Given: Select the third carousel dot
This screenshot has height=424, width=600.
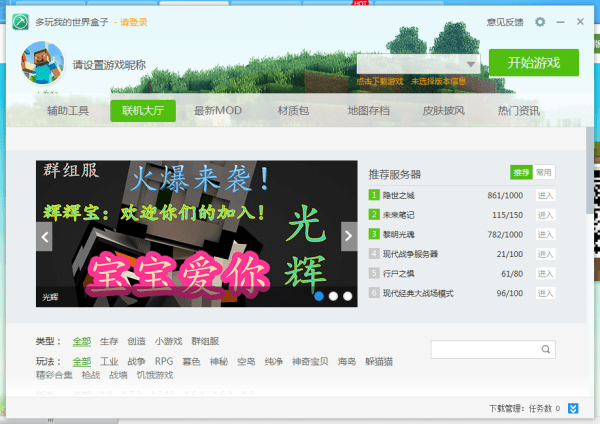Looking at the screenshot, I should coord(347,296).
